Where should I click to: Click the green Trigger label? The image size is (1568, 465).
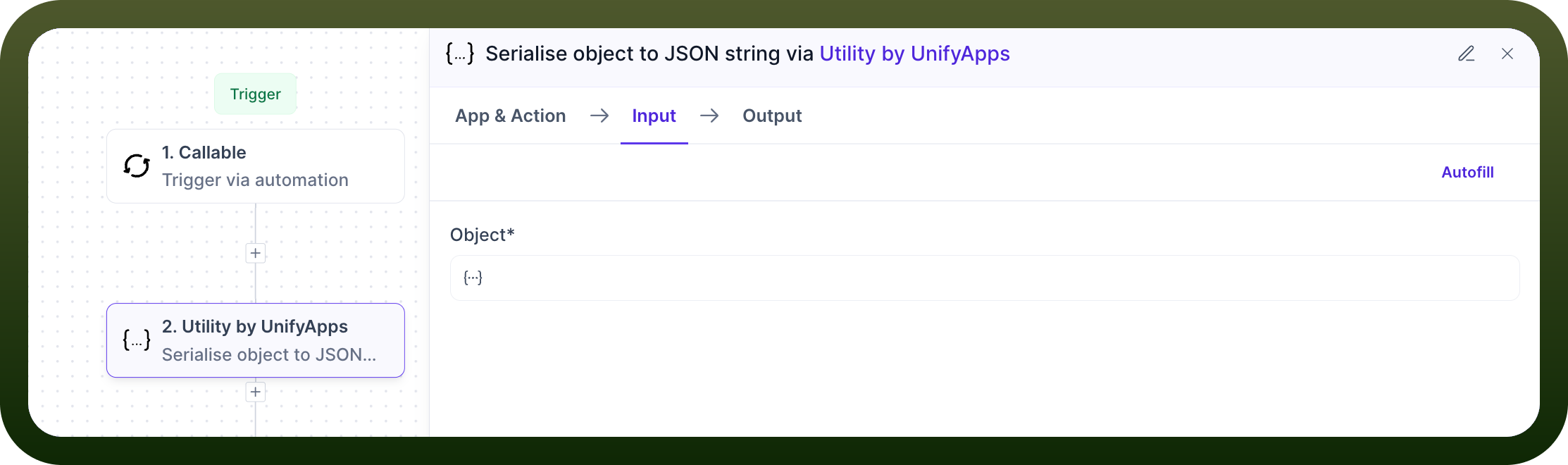pyautogui.click(x=256, y=94)
